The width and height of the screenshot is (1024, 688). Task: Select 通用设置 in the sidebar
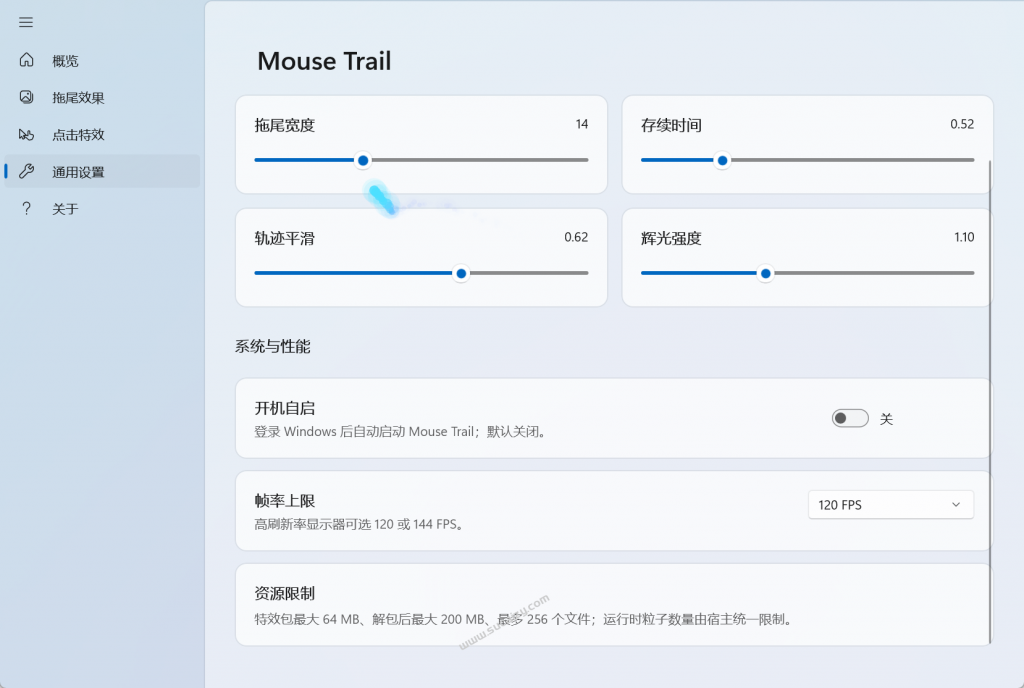point(102,172)
